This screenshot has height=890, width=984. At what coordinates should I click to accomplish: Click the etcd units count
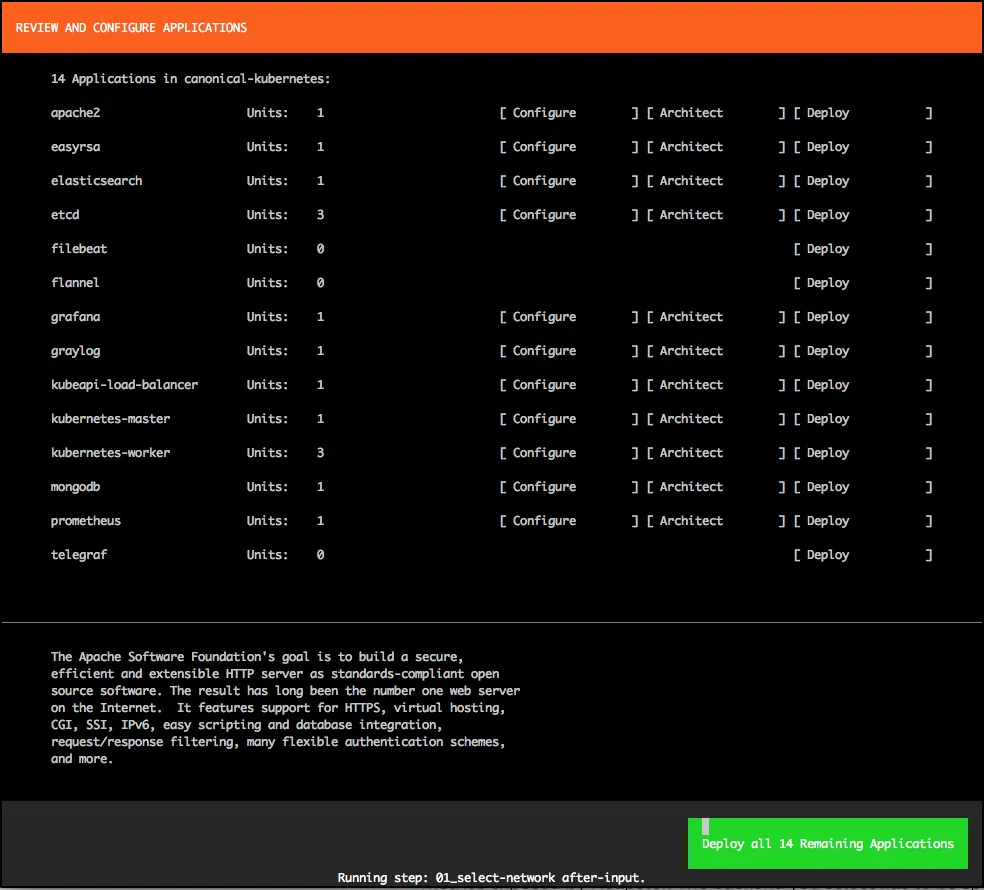click(320, 215)
